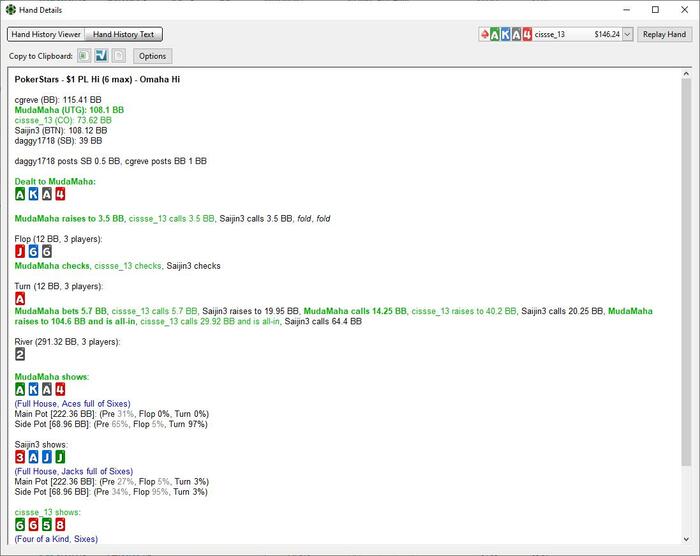700x556 pixels.
Task: Click 'River (291.32 BB, 3 players):' label
Action: [67, 342]
